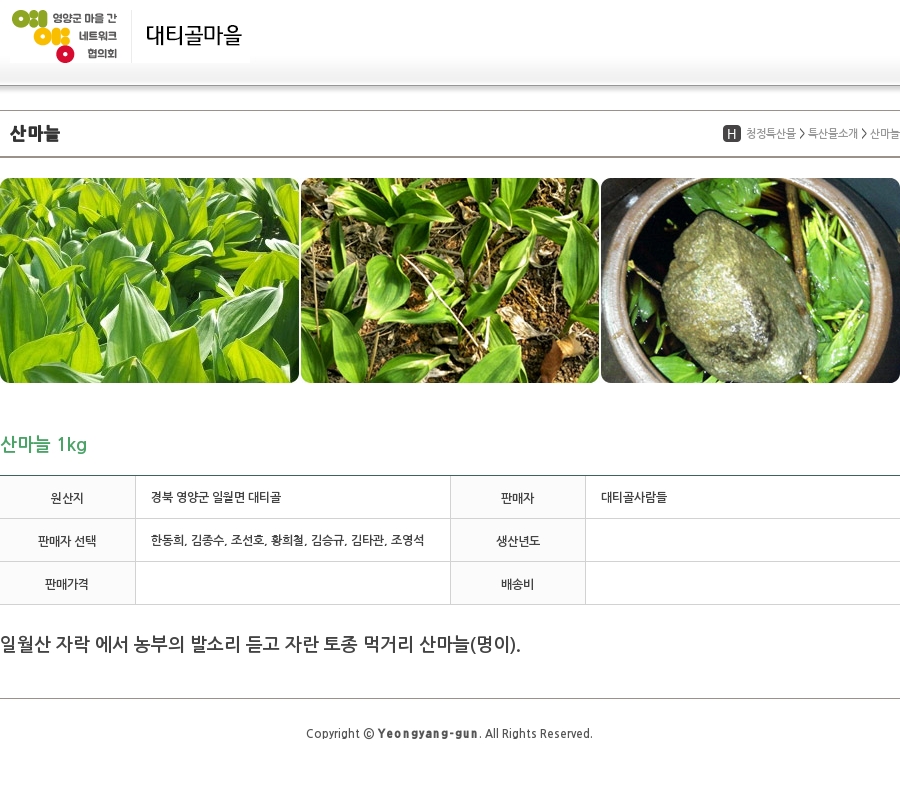Click the H home icon in breadcrumb
900x799 pixels.
[x=731, y=134]
